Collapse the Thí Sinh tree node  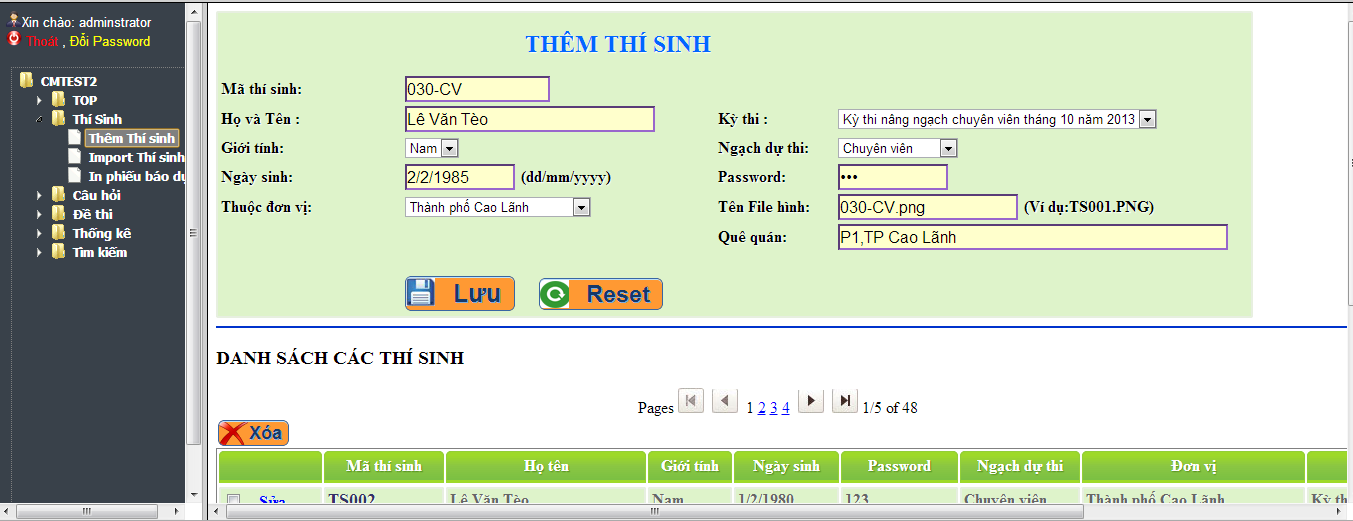point(40,119)
